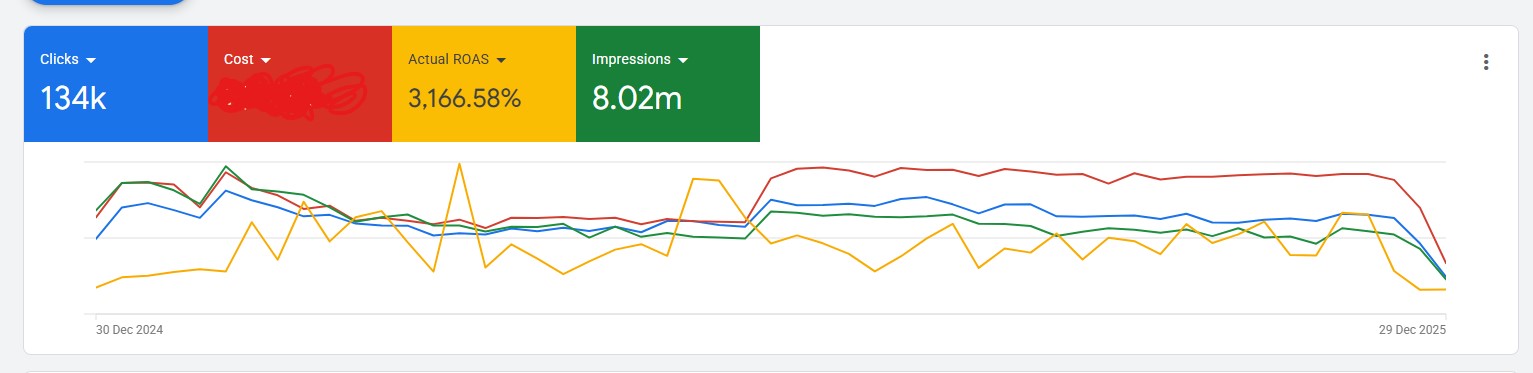Select the yellow Actual ROAS scorecard tile
The height and width of the screenshot is (373, 1533).
coord(484,84)
